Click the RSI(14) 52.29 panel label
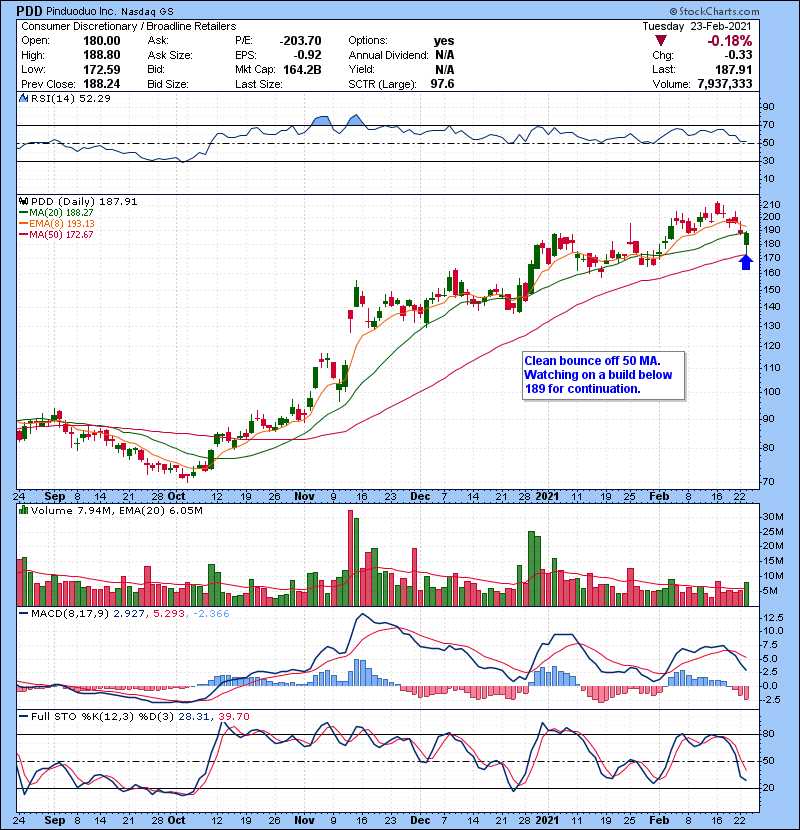The height and width of the screenshot is (830, 800). coord(71,98)
